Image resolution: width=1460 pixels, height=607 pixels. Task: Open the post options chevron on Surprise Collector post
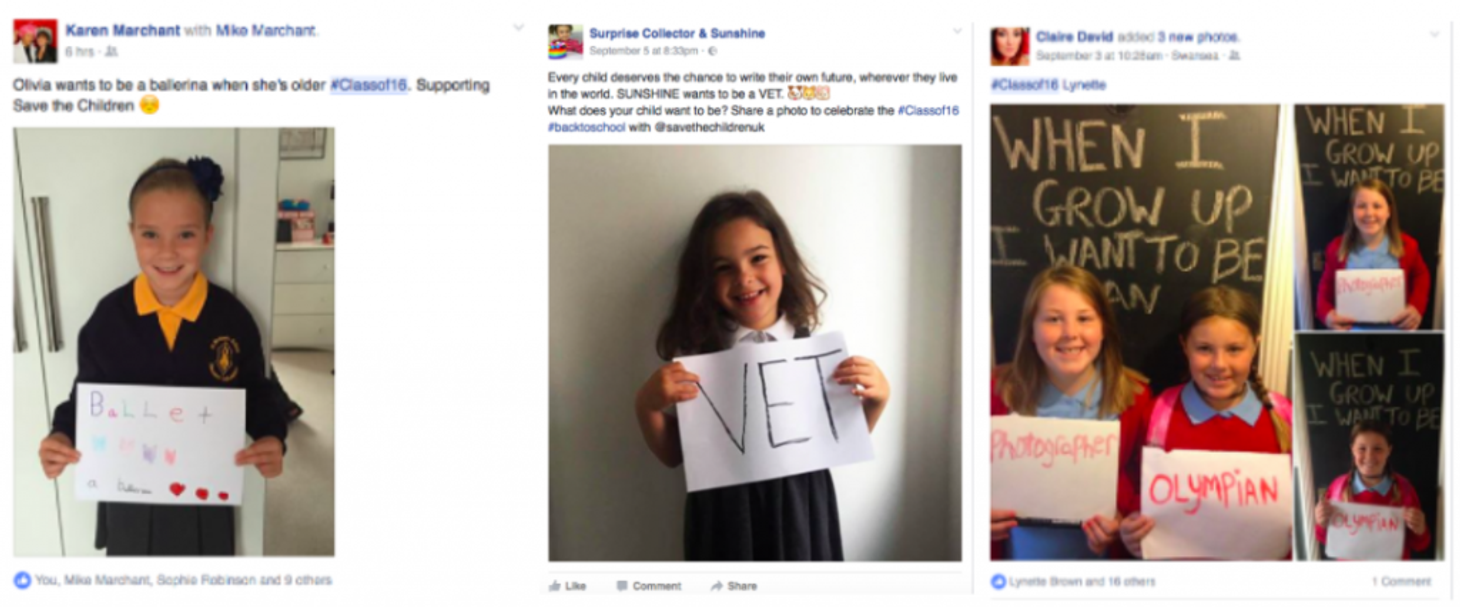point(957,31)
